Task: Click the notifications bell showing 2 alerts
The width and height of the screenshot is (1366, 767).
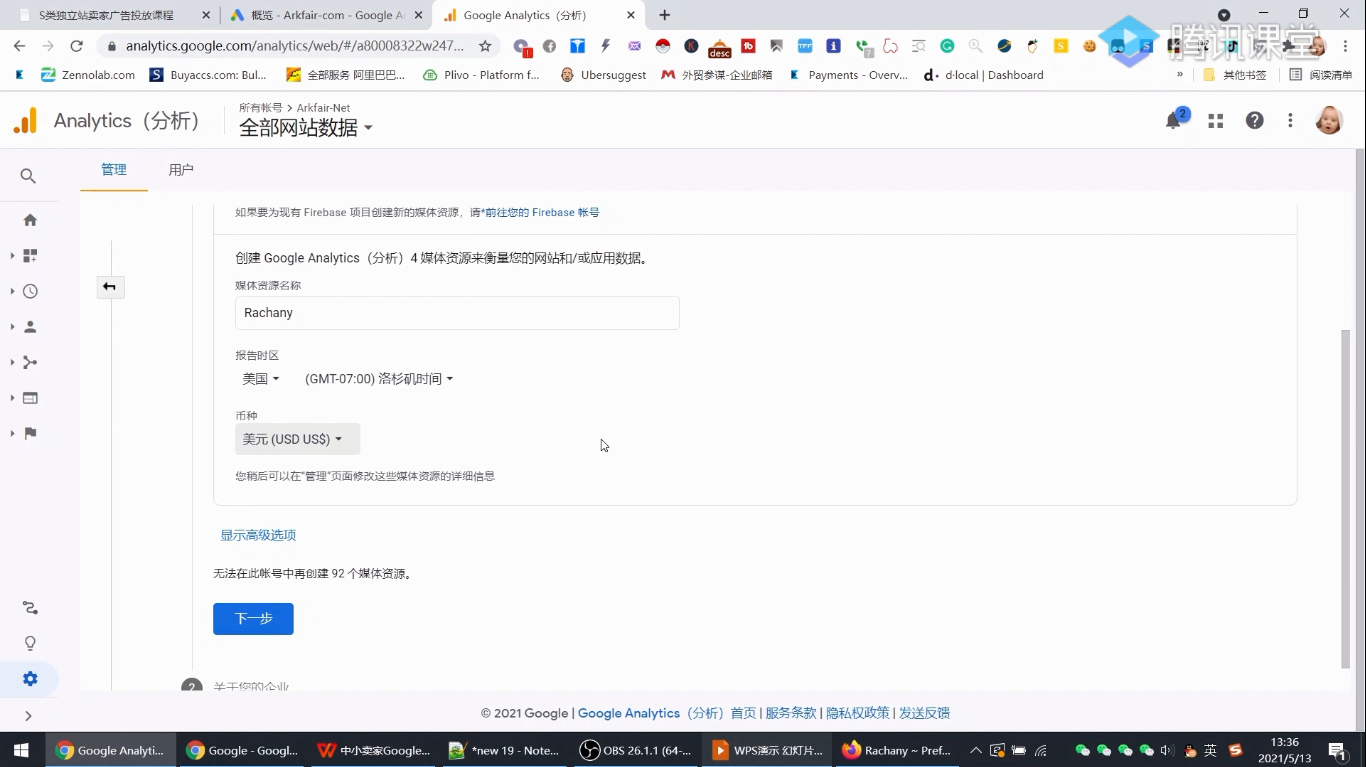Action: pyautogui.click(x=1173, y=120)
